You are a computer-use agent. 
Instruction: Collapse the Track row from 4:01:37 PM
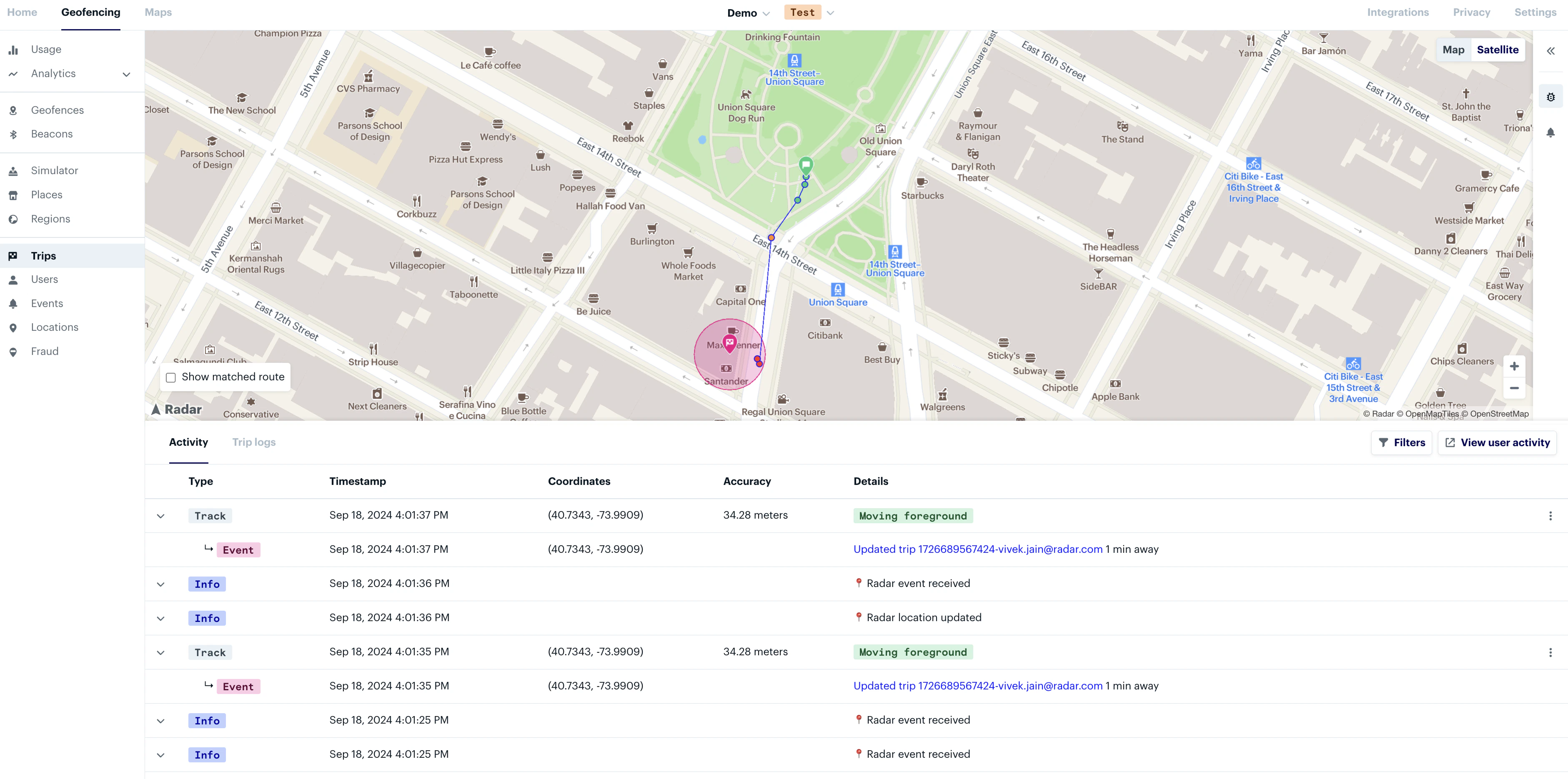click(161, 515)
